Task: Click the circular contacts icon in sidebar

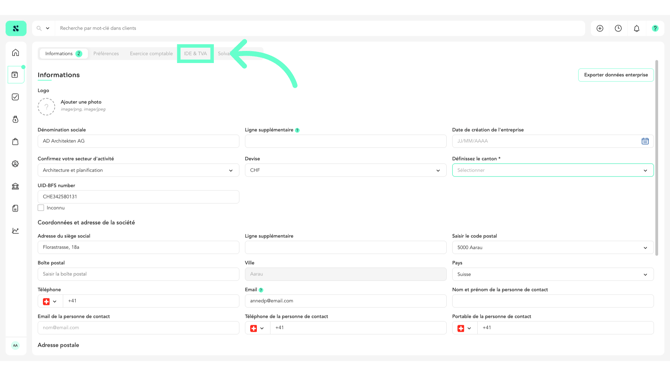Action: (x=15, y=164)
